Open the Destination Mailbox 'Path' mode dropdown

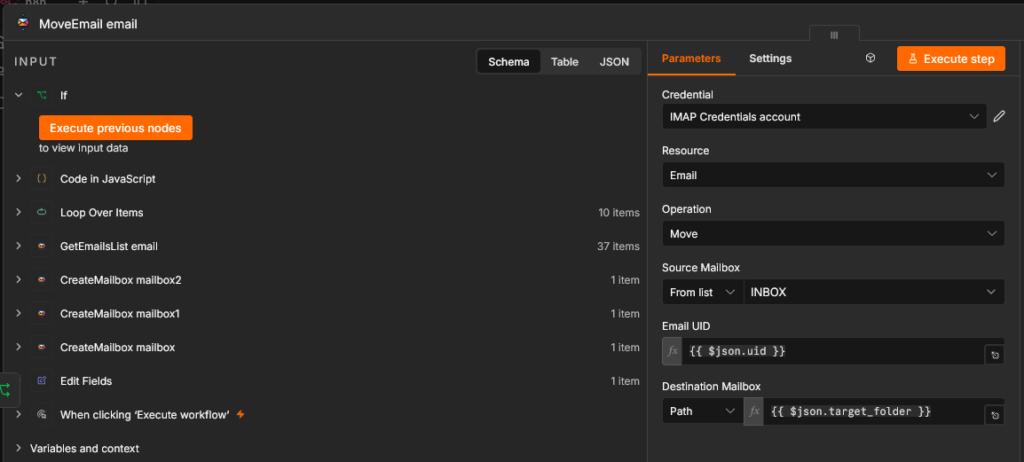click(x=703, y=412)
